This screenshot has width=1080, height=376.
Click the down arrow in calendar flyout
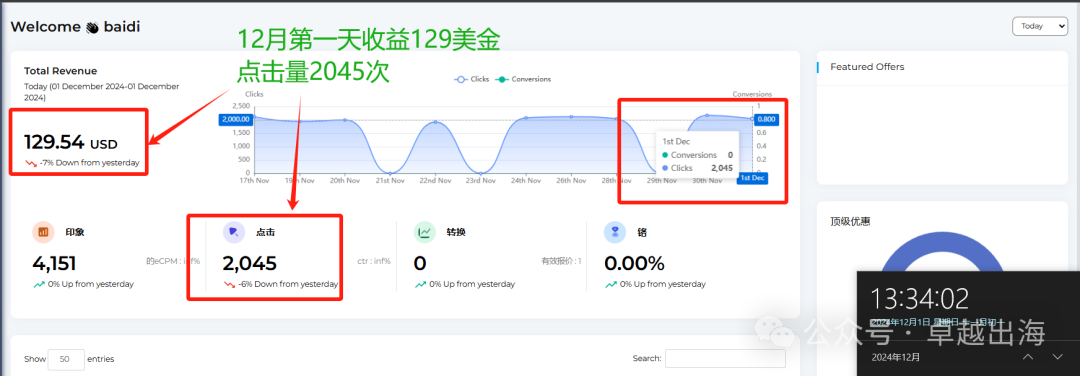tap(1058, 357)
